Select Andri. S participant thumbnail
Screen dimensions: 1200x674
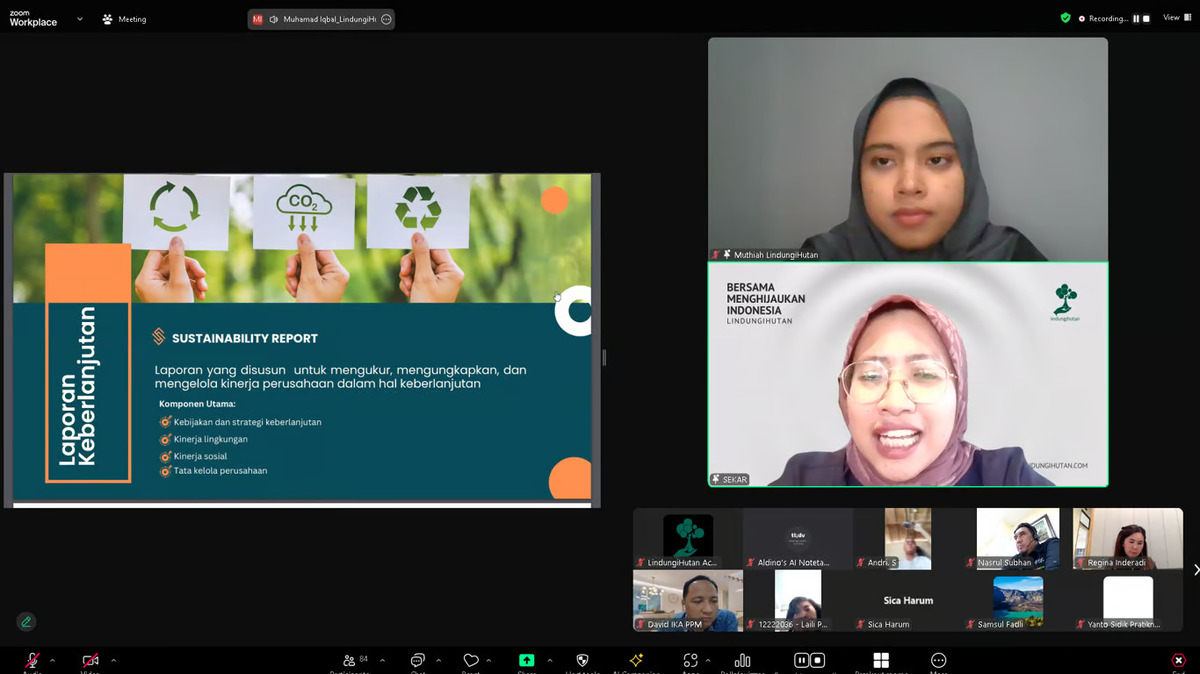click(x=908, y=539)
